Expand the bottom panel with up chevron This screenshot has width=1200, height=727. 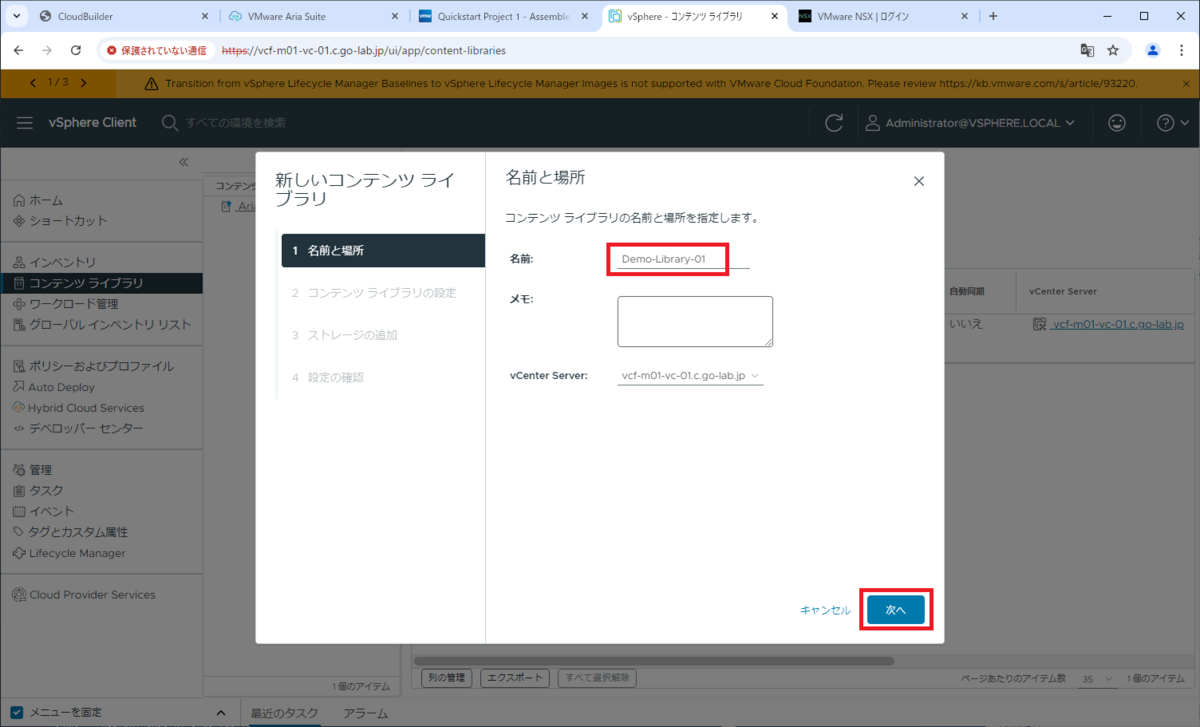click(x=221, y=712)
